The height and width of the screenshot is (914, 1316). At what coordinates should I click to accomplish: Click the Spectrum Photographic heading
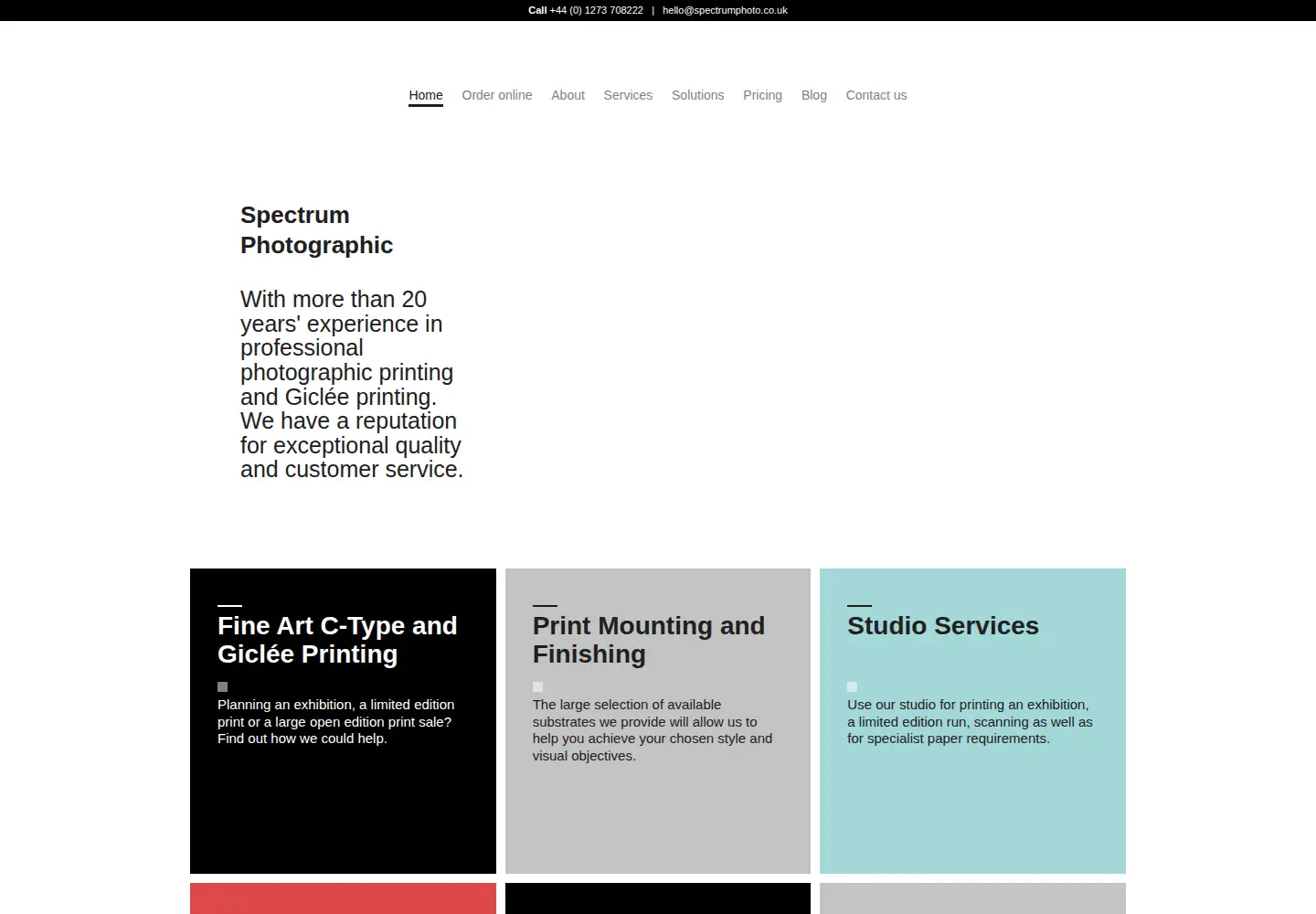316,229
